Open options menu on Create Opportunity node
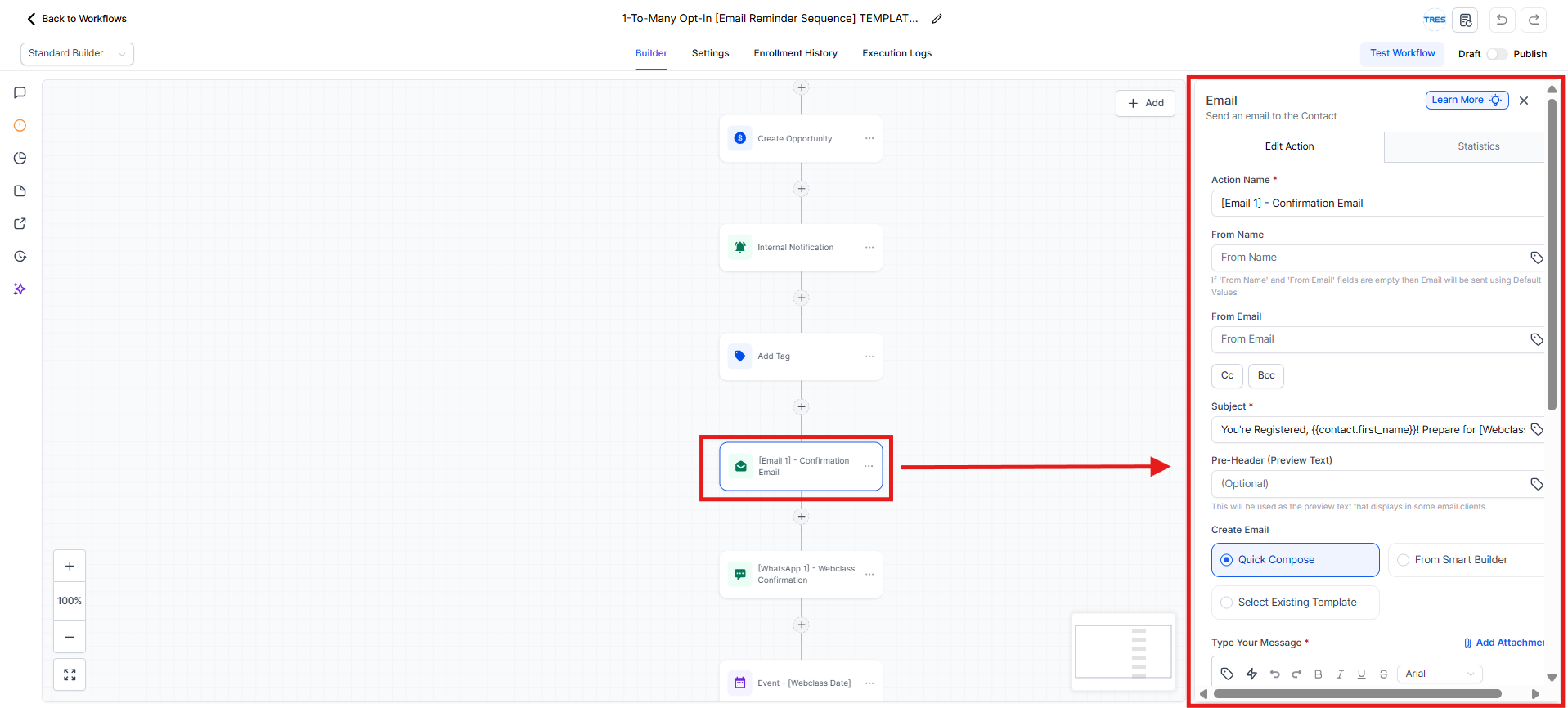Viewport: 1568px width, 708px height. tap(869, 139)
